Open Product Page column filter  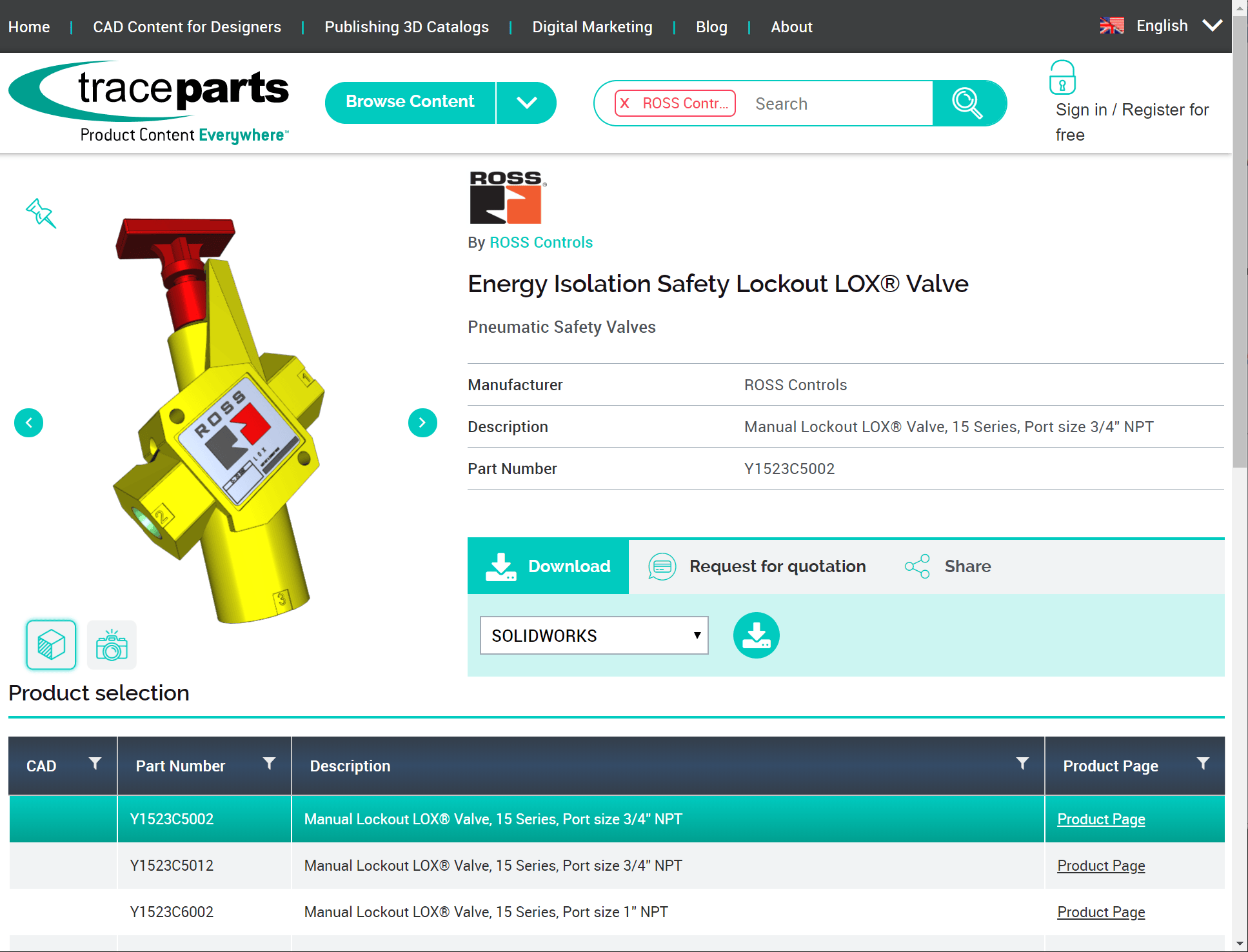[1203, 764]
